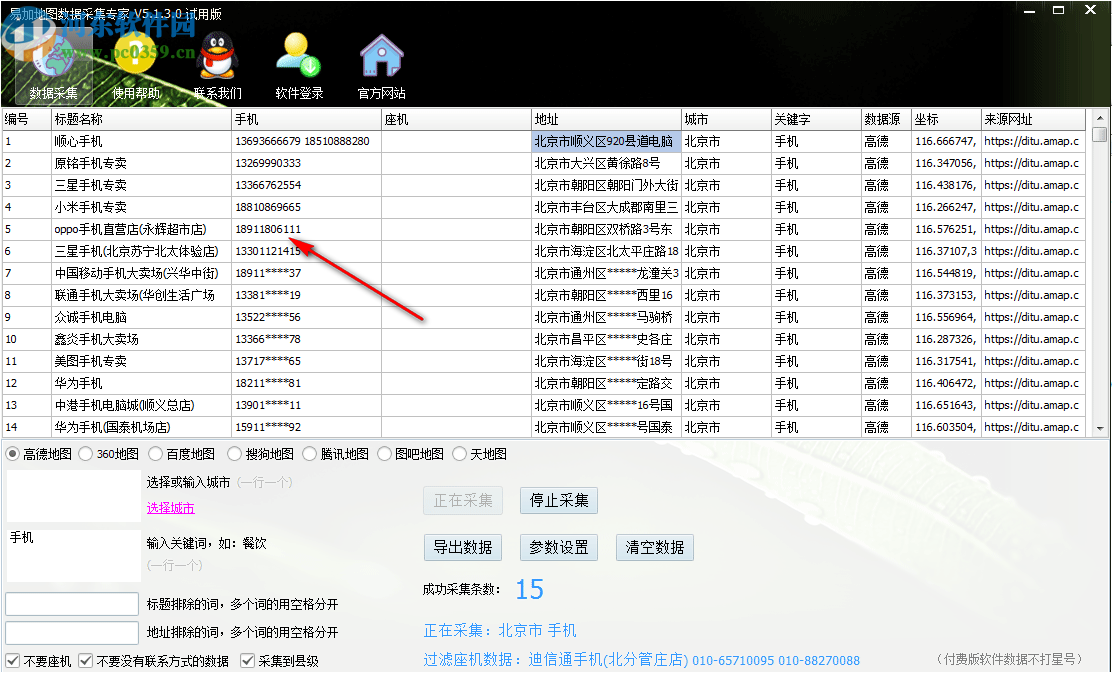Open 软件登录 software login

point(297,65)
